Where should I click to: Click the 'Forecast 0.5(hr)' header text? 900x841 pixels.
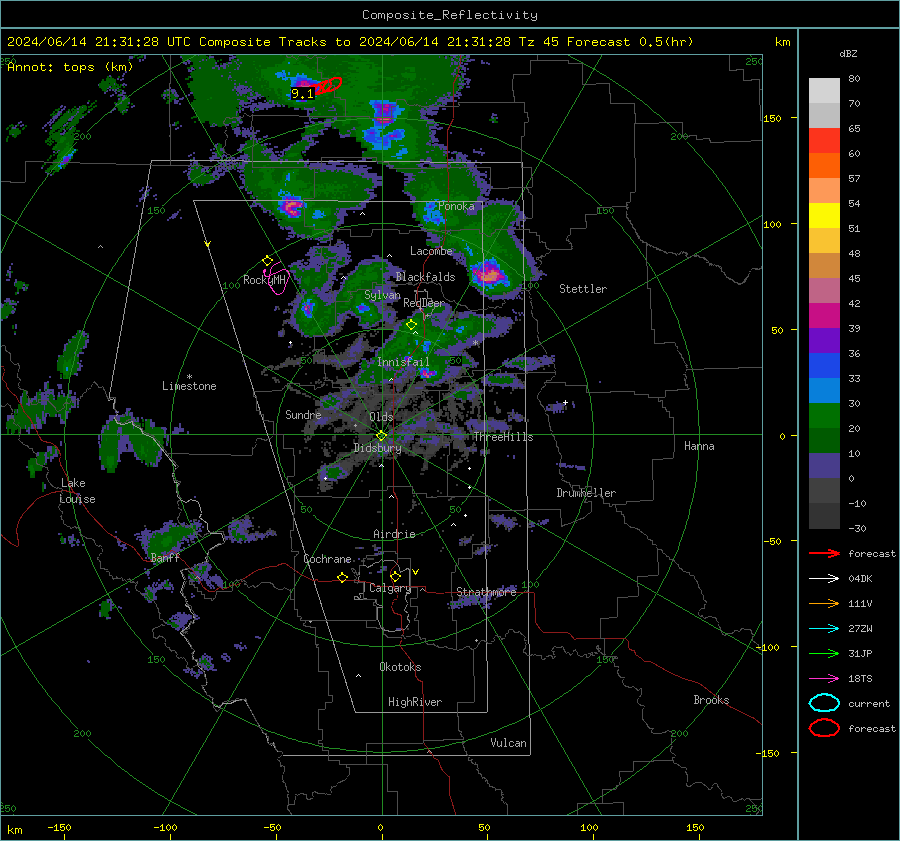coord(630,42)
